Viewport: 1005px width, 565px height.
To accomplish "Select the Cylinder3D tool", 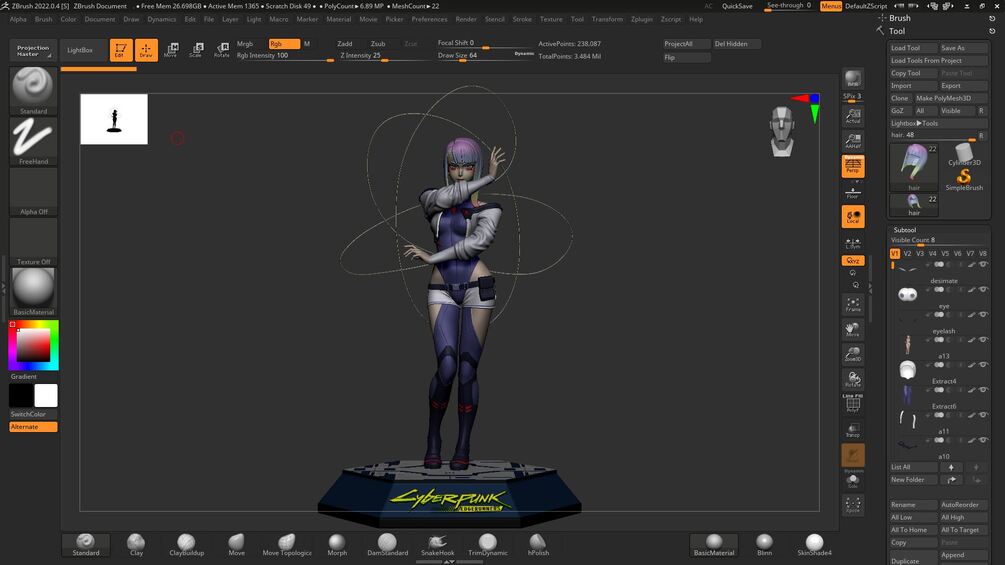I will [x=964, y=154].
